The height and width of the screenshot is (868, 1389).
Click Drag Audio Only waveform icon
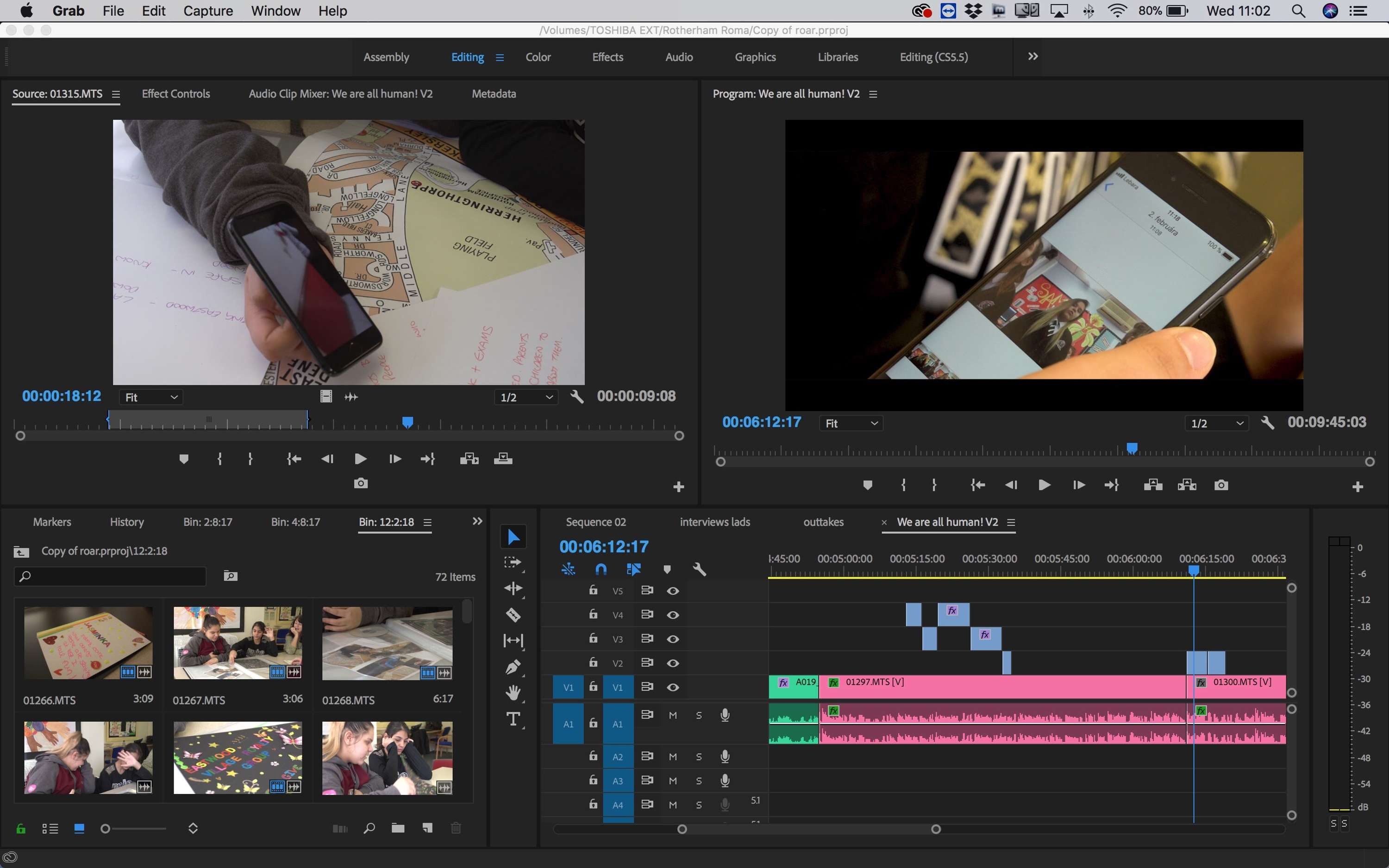point(351,397)
